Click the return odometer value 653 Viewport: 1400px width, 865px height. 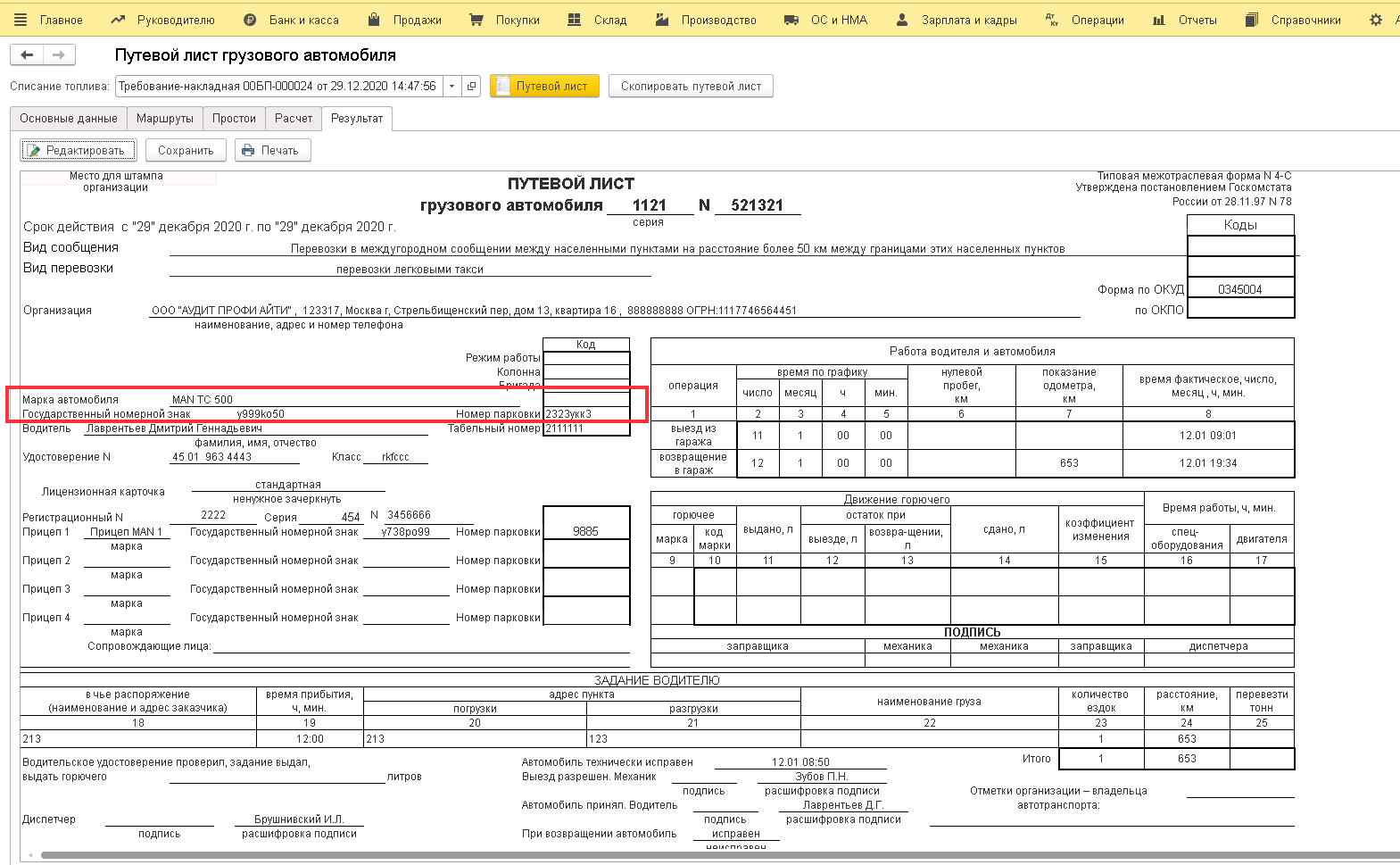point(1069,463)
